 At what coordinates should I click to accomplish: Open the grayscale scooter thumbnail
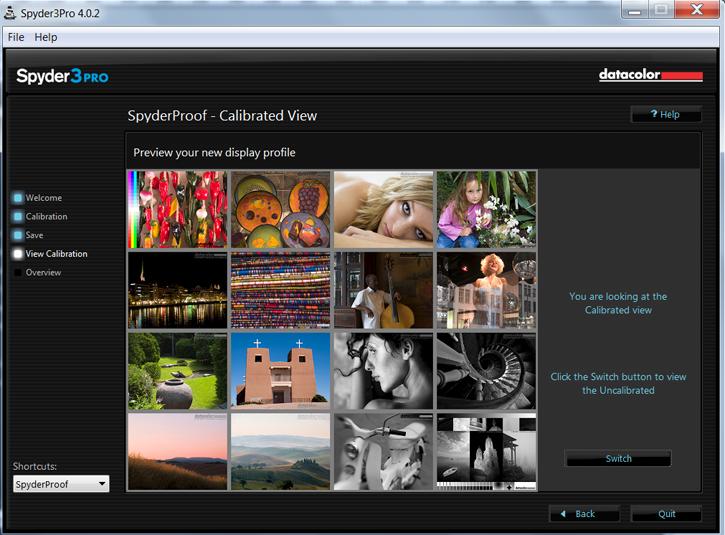pos(384,452)
